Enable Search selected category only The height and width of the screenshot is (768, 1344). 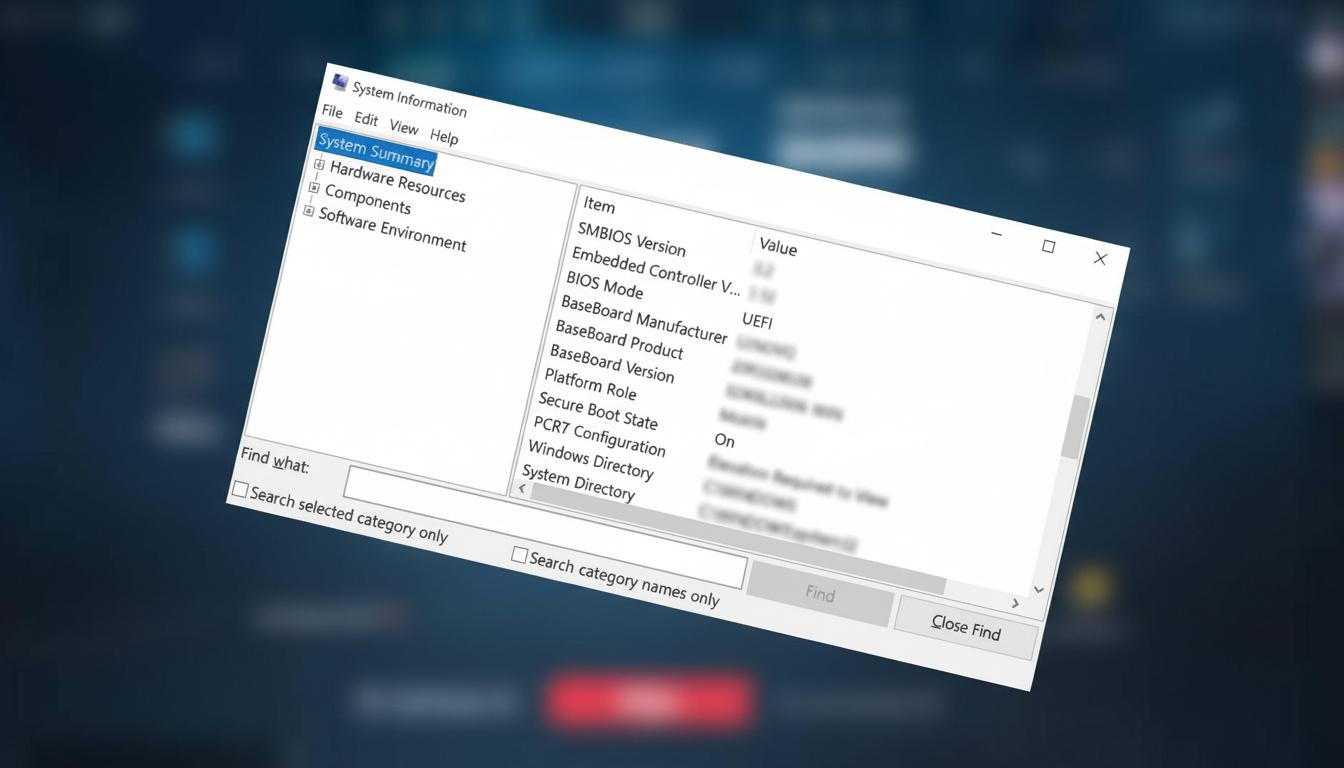point(239,490)
